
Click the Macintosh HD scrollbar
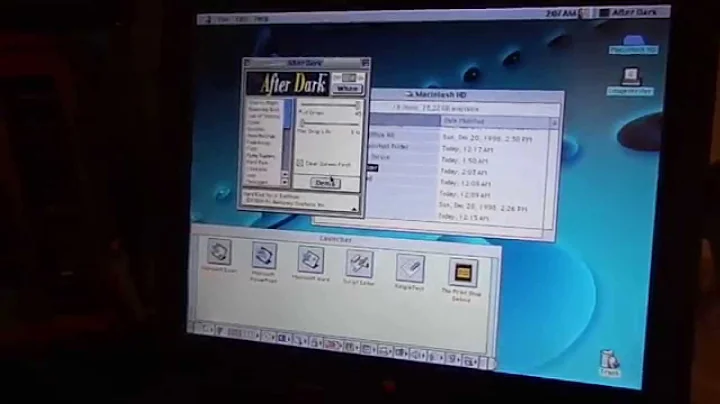coord(550,179)
